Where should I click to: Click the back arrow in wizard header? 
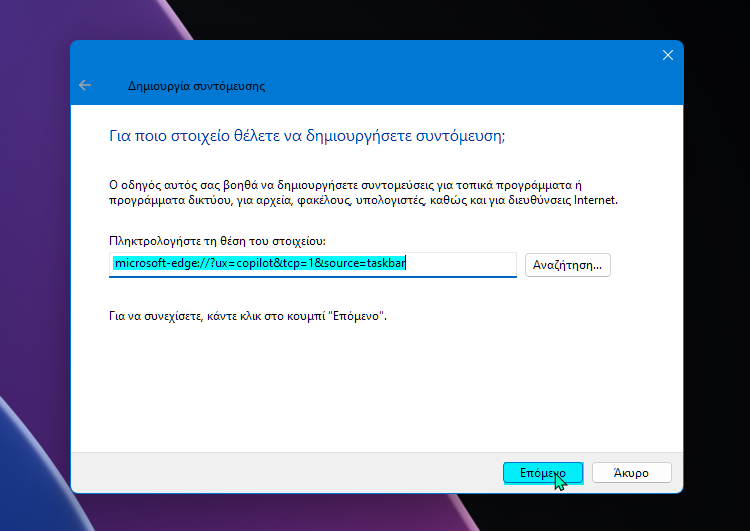tap(85, 86)
